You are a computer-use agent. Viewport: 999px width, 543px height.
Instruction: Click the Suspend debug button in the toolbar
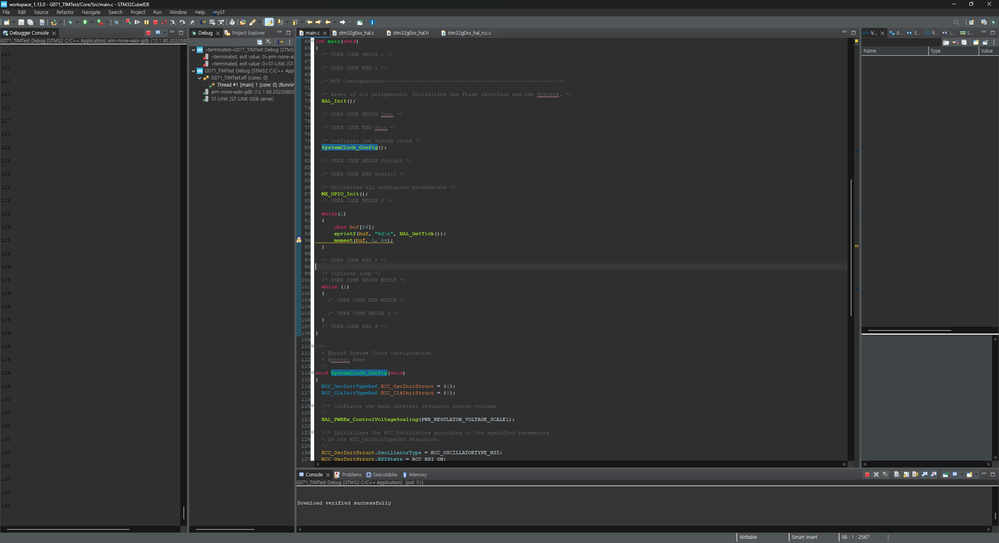tap(147, 22)
